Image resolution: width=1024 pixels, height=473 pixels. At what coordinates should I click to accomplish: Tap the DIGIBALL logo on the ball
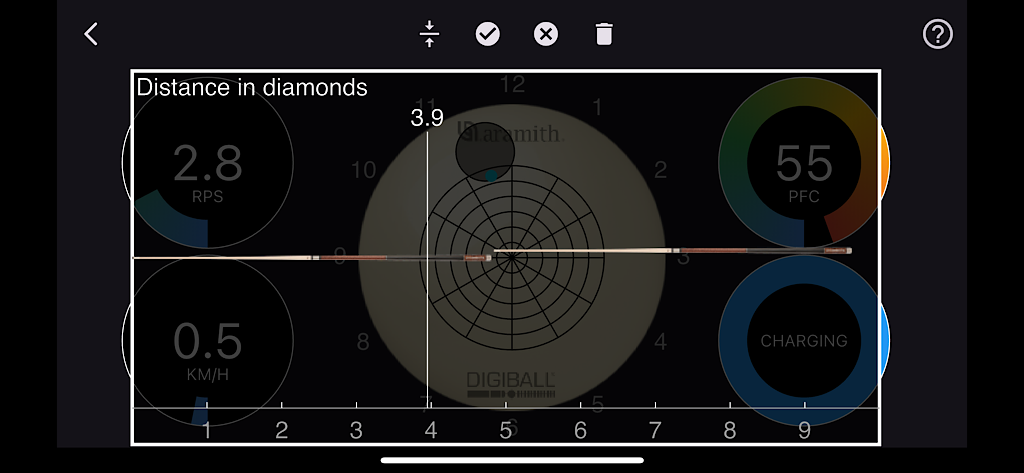point(511,380)
